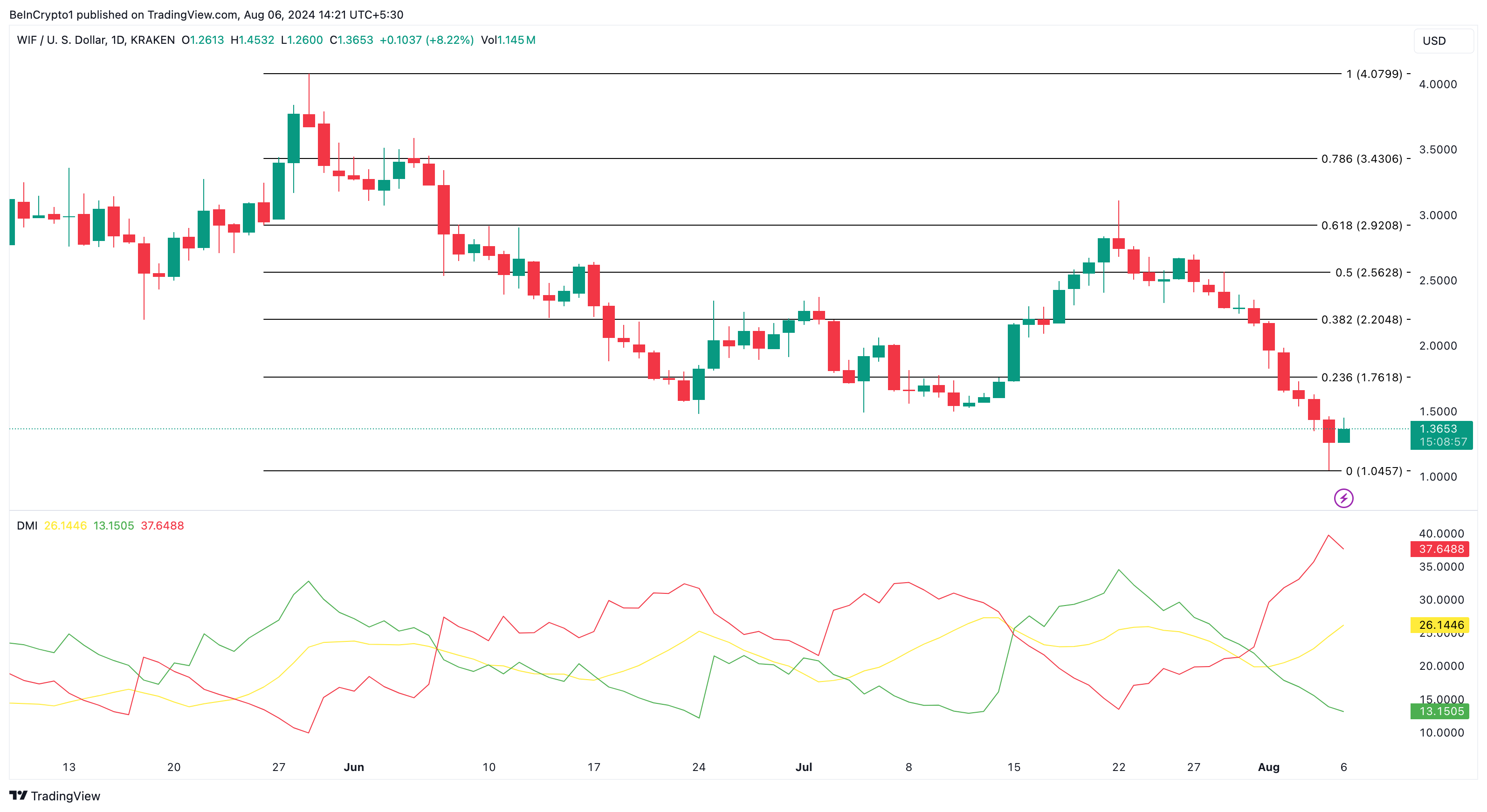Click the green 13.1505 DMI value tag
The width and height of the screenshot is (1487, 812).
point(1440,711)
